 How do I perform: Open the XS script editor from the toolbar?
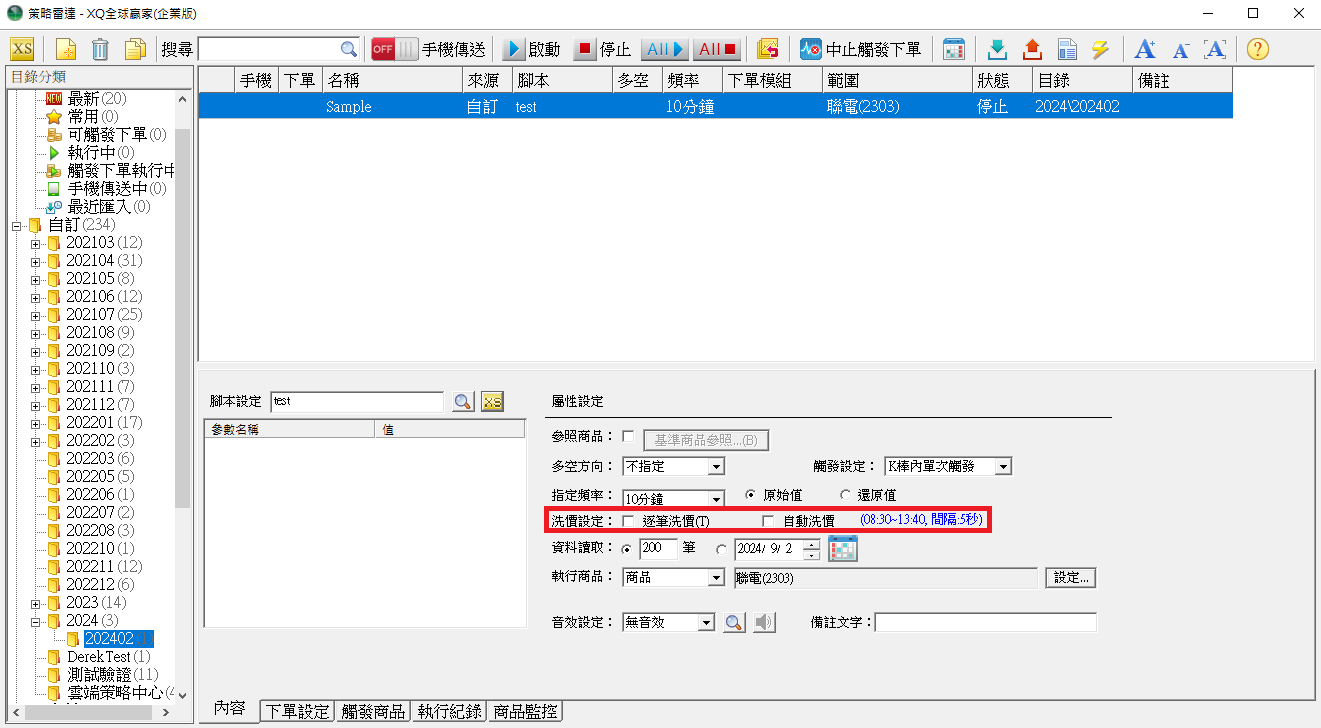tap(22, 49)
